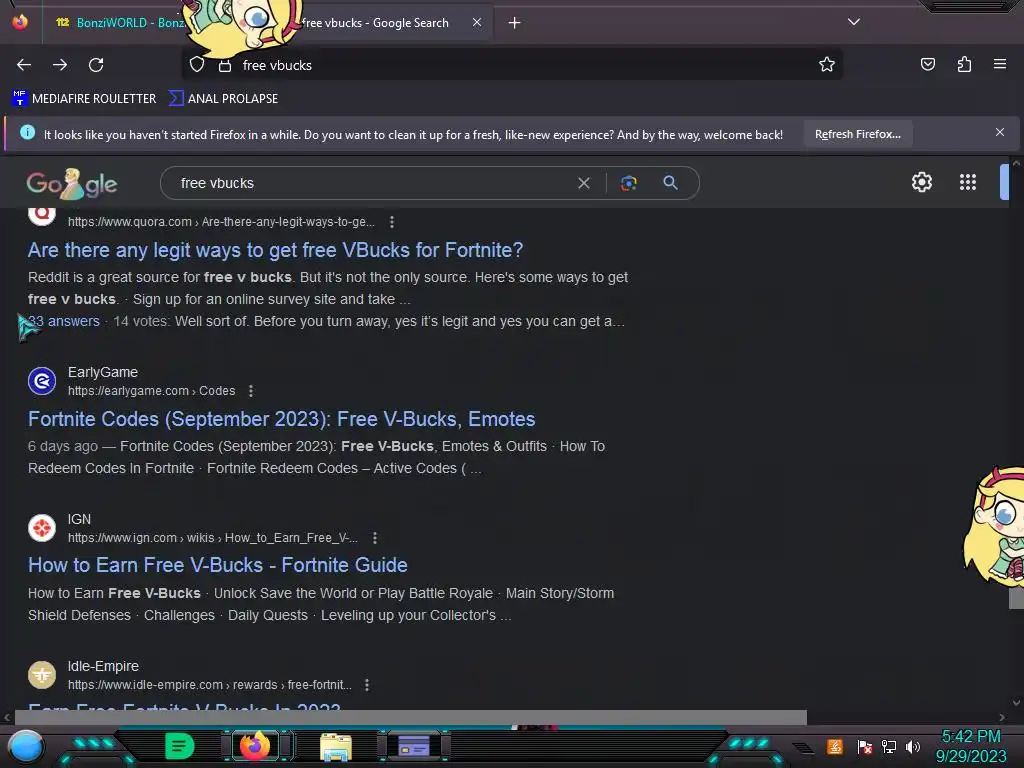Click the Idle-Empire site favicon
Viewport: 1024px width, 768px height.
[x=42, y=675]
